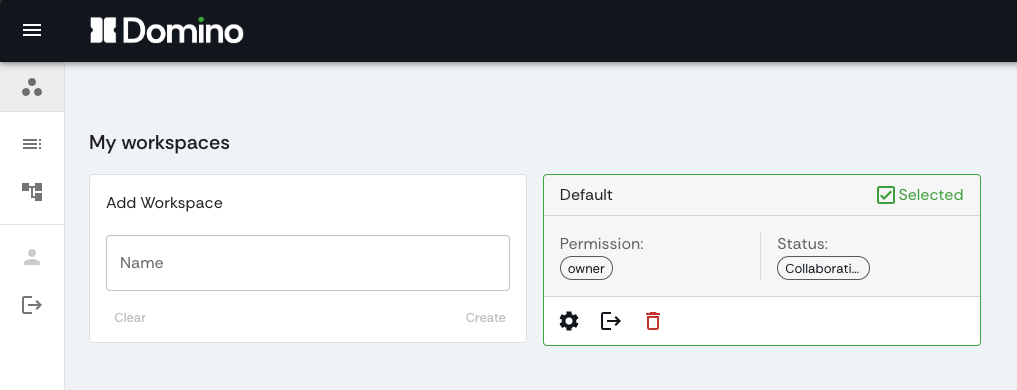Click the Add Workspace card heading
This screenshot has width=1017, height=390.
pyautogui.click(x=164, y=203)
